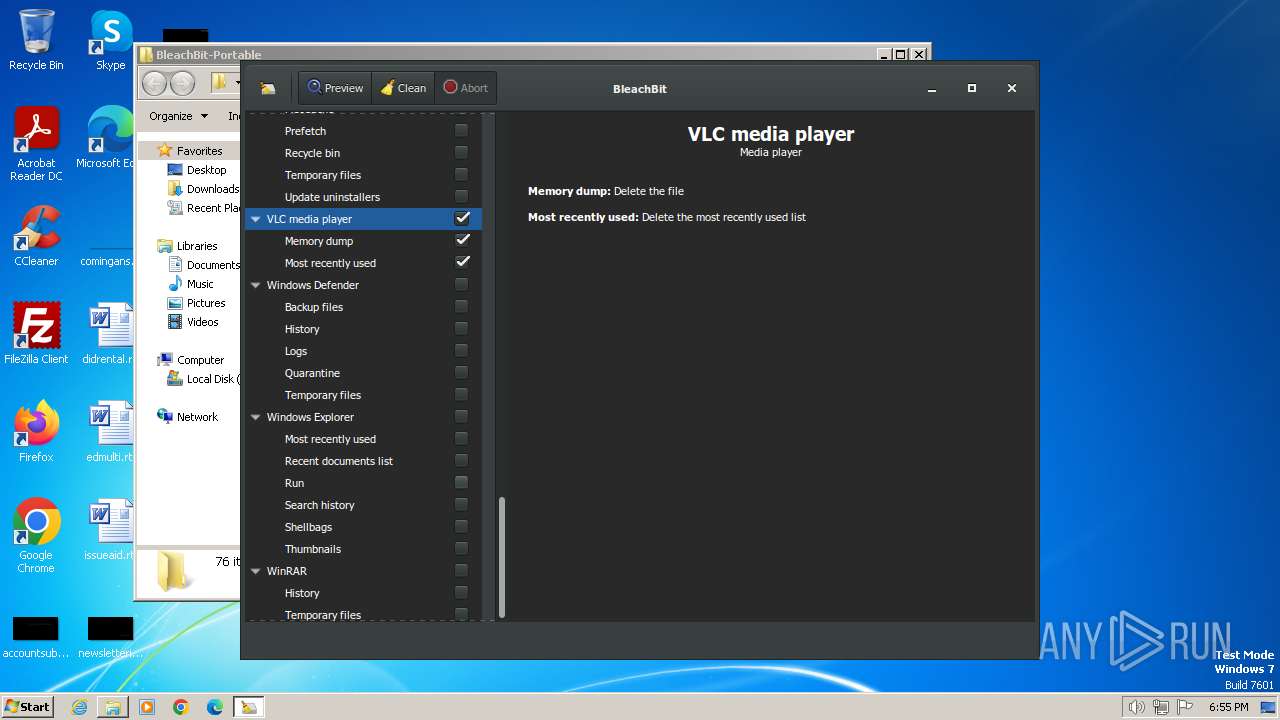Uncheck the VLC media player checkbox
The image size is (1280, 720).
462,218
